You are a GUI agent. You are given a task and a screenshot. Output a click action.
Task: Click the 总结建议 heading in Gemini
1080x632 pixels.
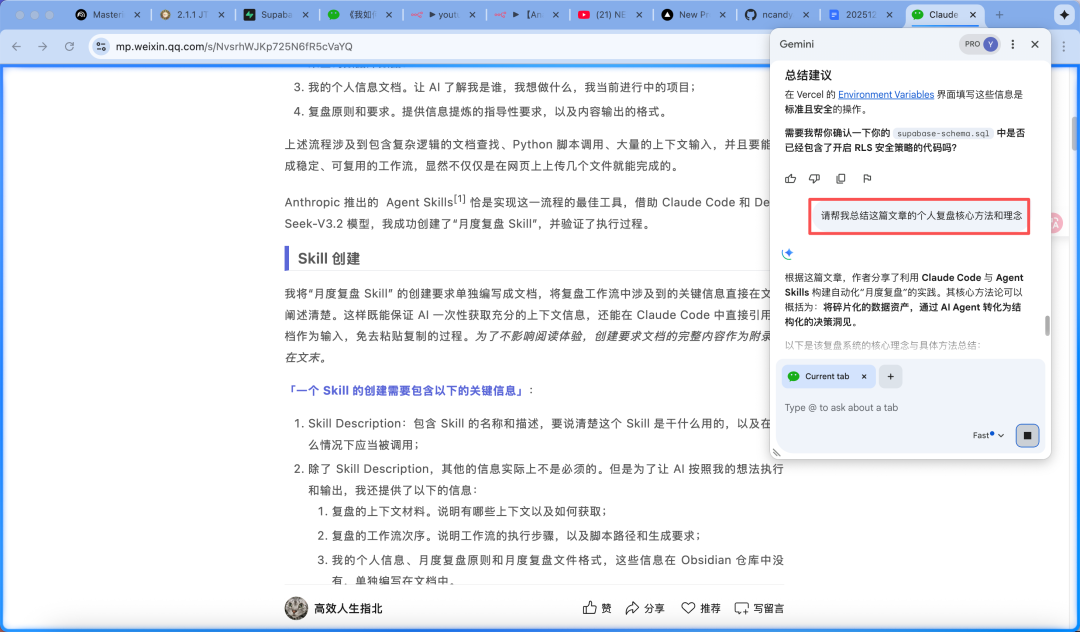(808, 75)
